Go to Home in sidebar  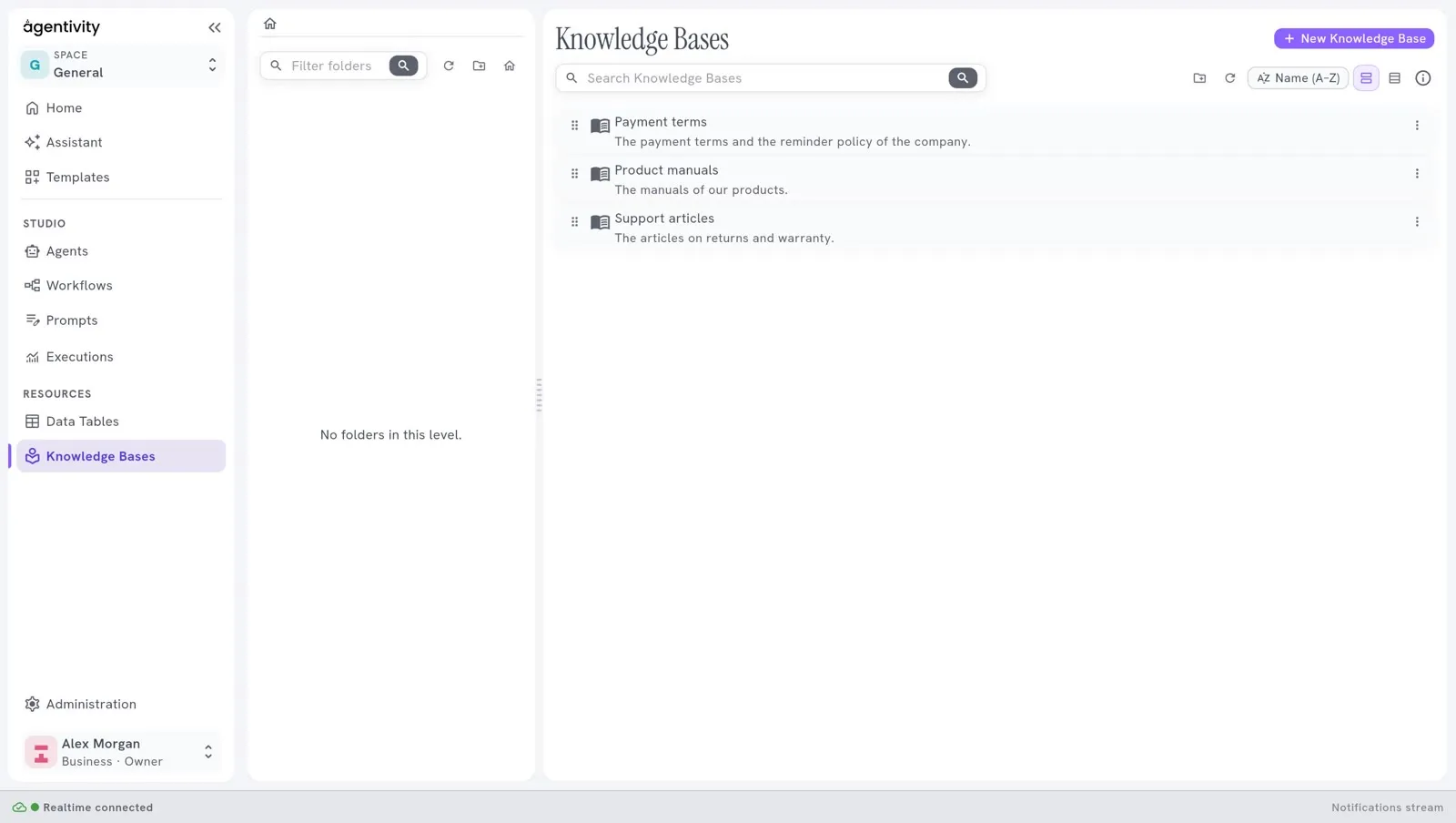click(121, 107)
